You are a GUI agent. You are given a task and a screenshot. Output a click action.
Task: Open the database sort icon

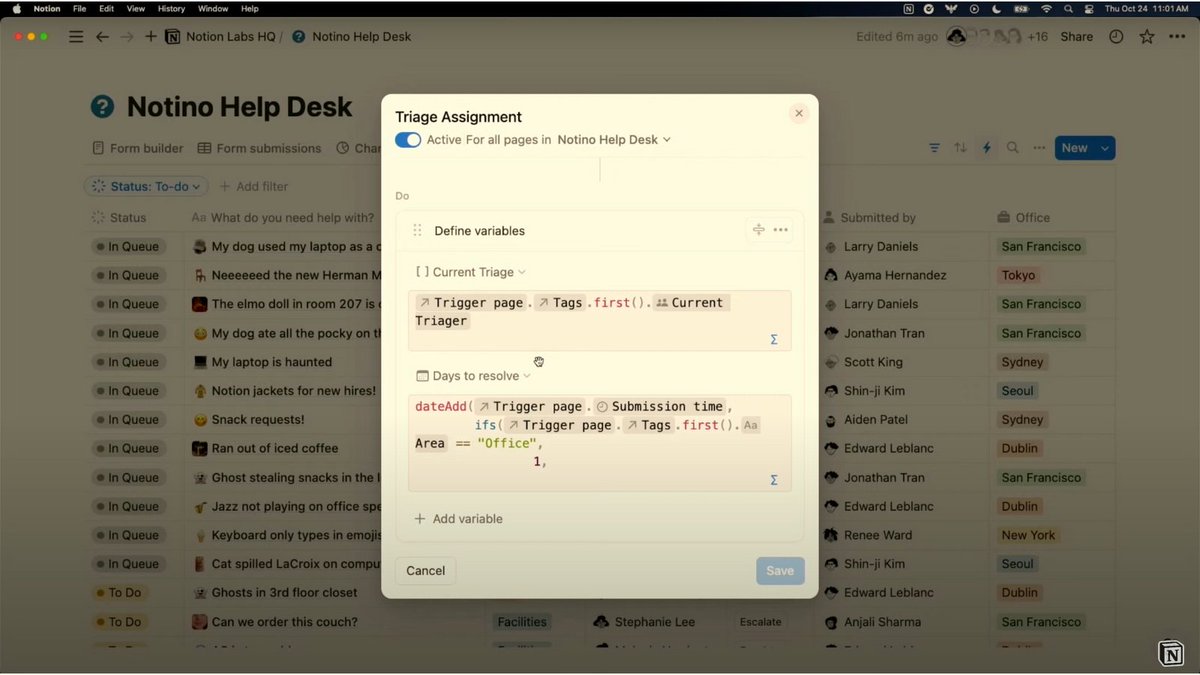click(x=960, y=148)
